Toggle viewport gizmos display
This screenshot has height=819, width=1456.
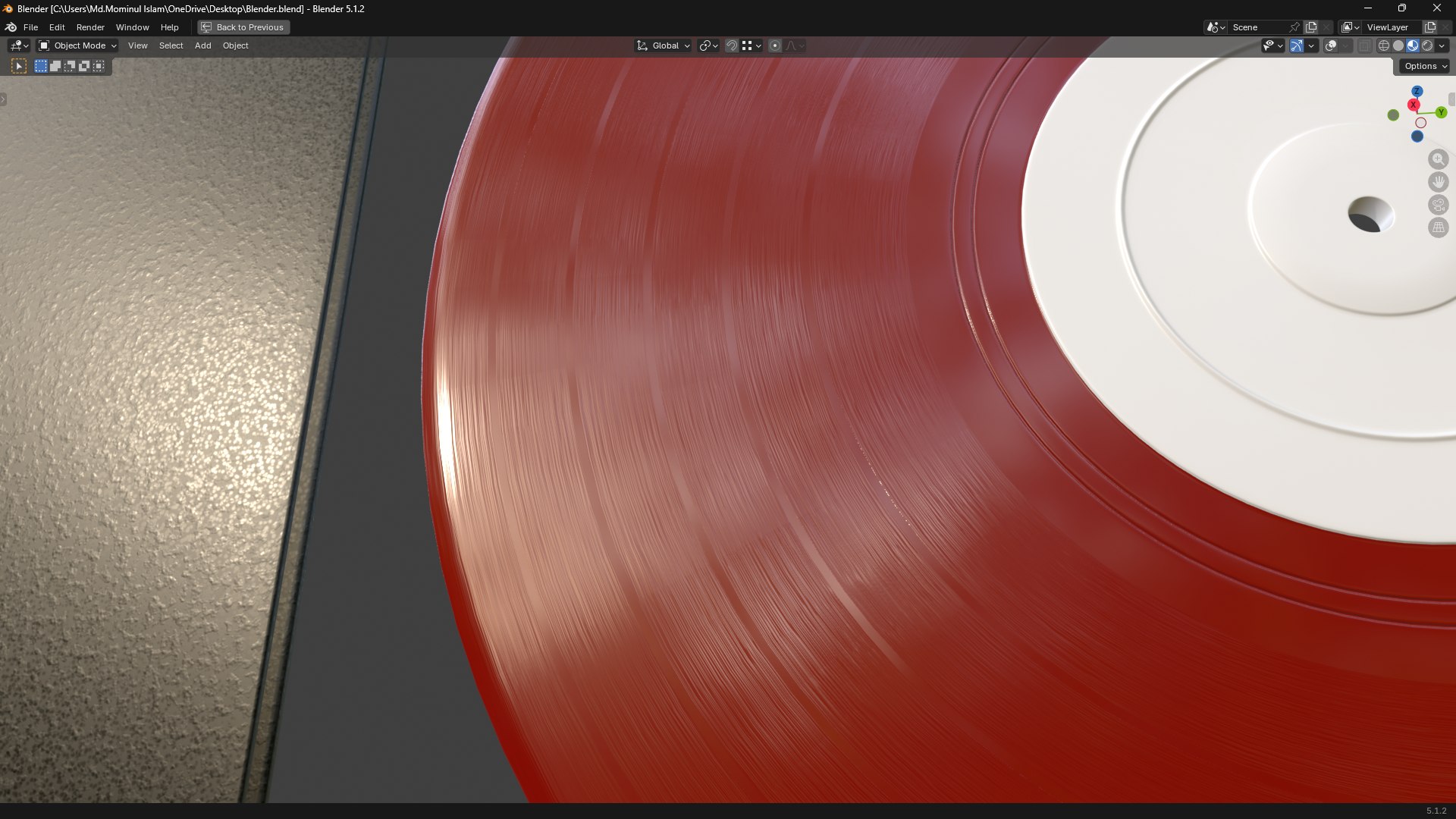click(1297, 45)
